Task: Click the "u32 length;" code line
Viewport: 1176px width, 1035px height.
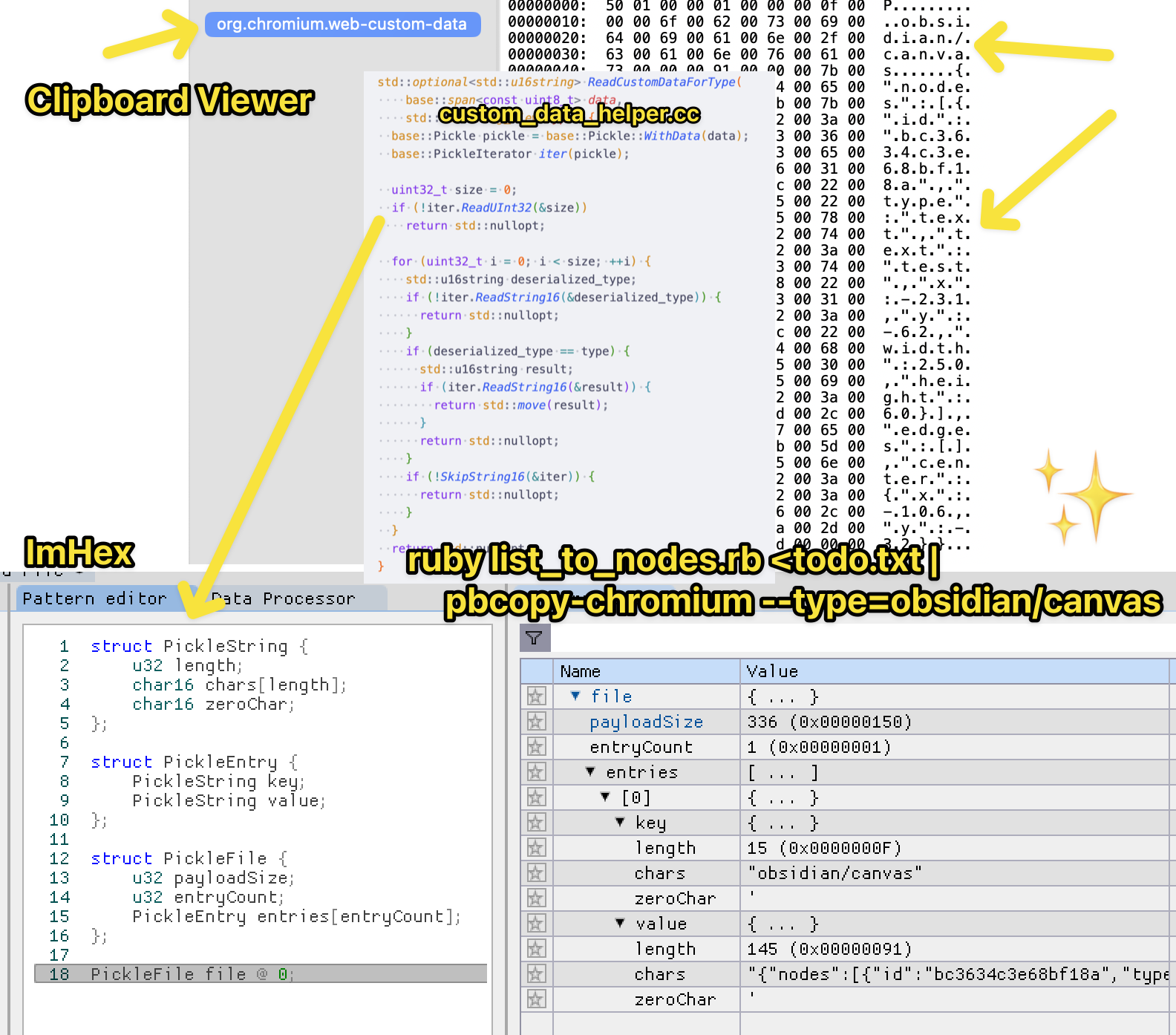Action: pos(187,665)
